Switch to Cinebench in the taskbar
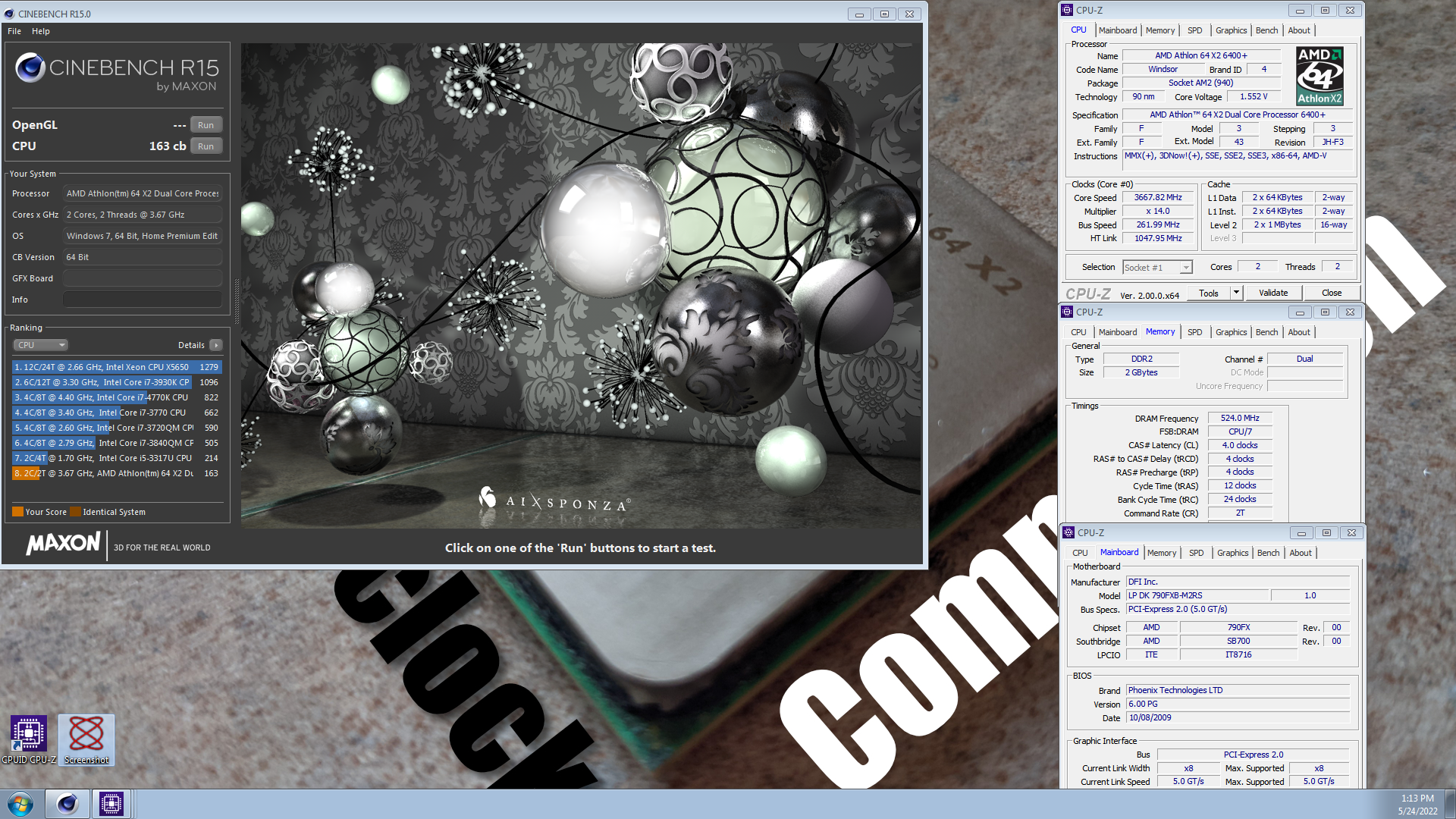The image size is (1456, 819). coord(67,804)
